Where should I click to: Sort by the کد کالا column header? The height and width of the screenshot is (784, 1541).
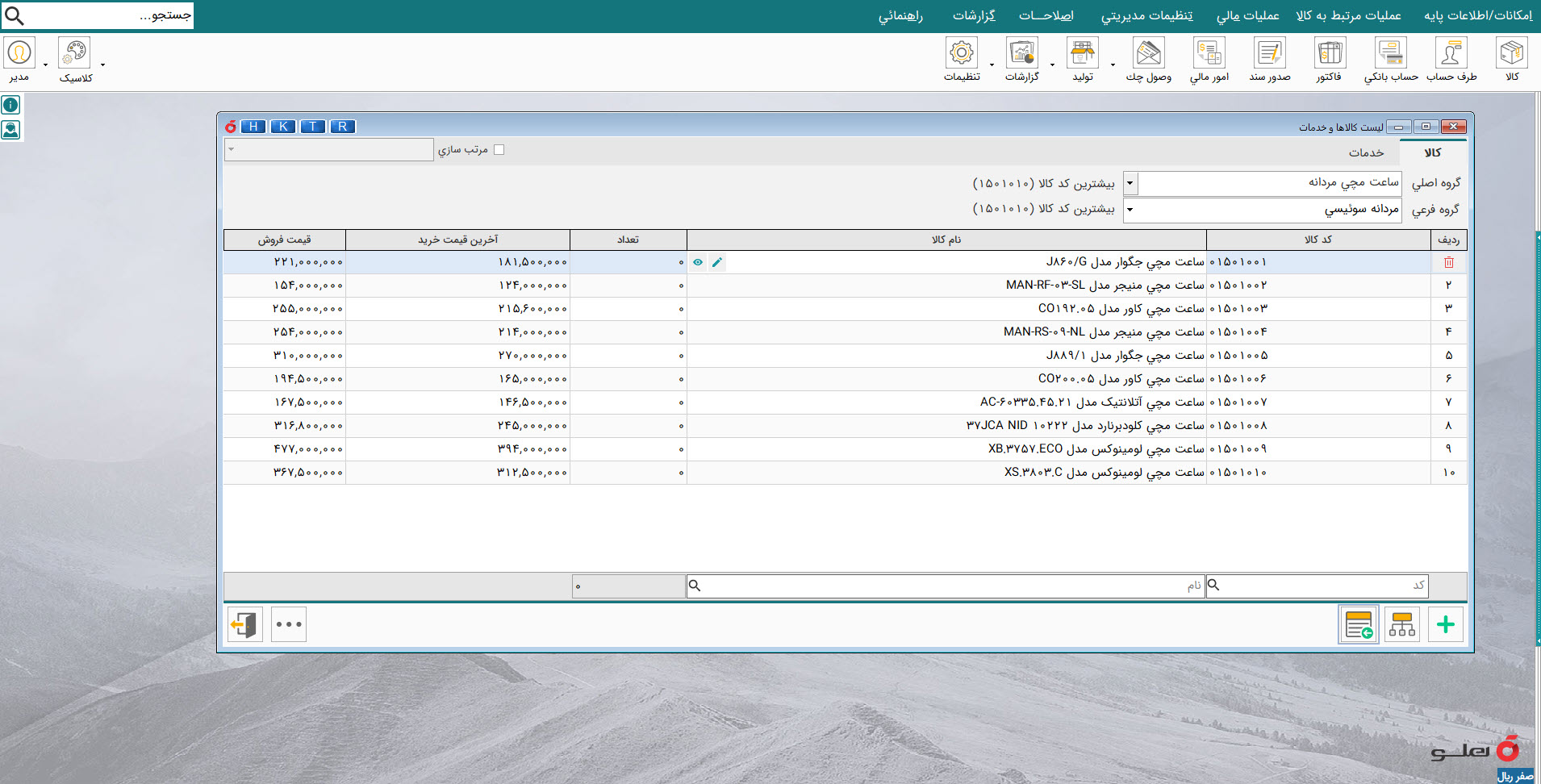[1318, 240]
